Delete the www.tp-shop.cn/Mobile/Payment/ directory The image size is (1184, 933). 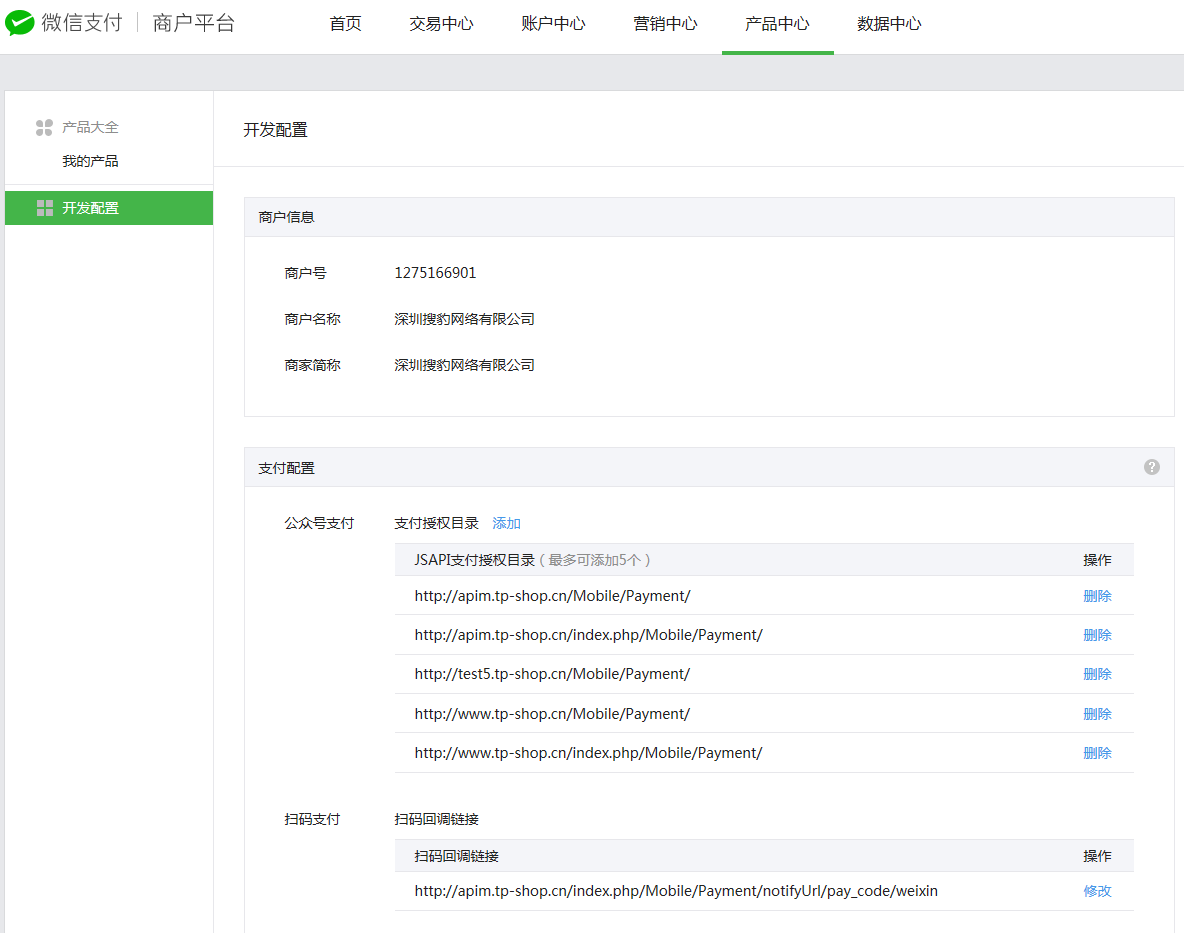point(1097,714)
